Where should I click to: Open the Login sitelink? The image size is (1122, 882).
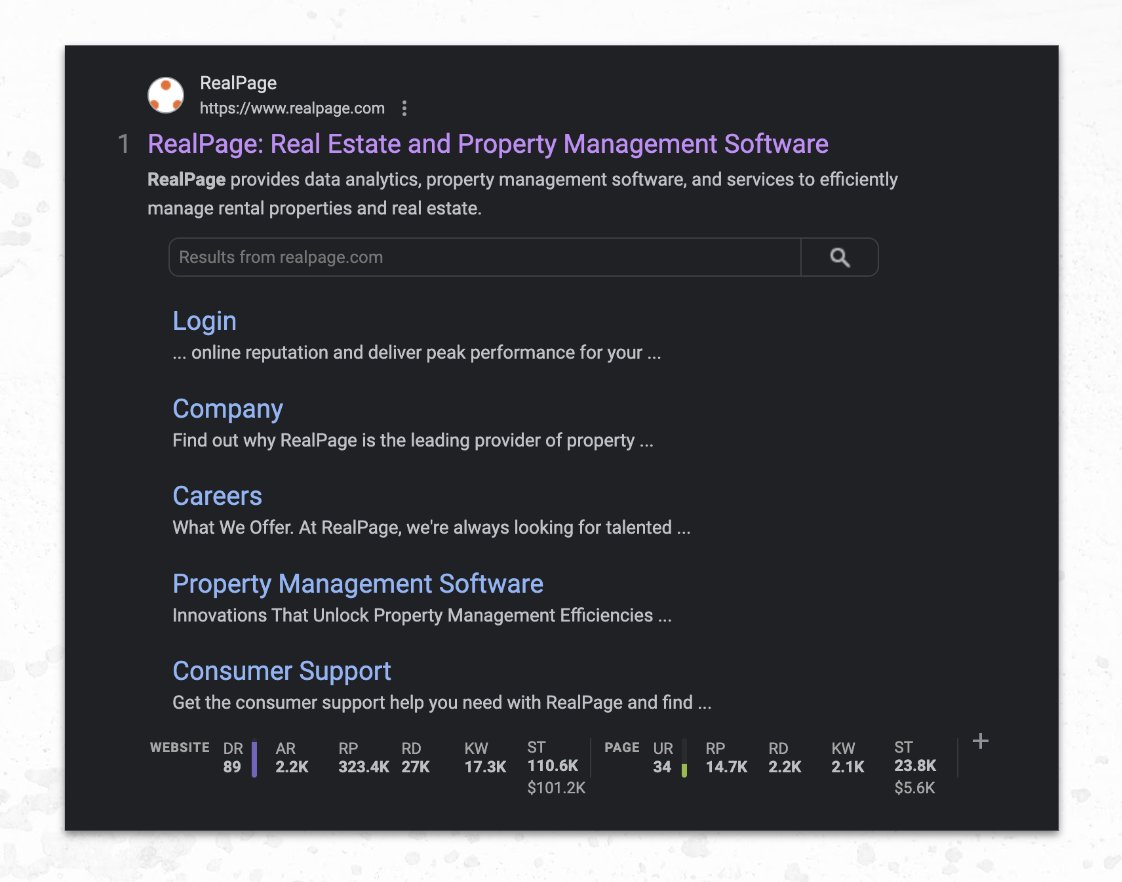pos(204,321)
